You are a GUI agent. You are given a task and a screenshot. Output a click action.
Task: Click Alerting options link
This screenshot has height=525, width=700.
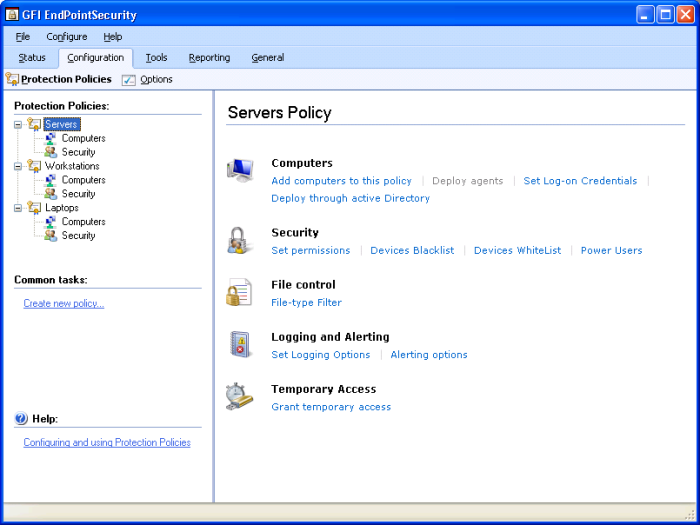coord(429,355)
